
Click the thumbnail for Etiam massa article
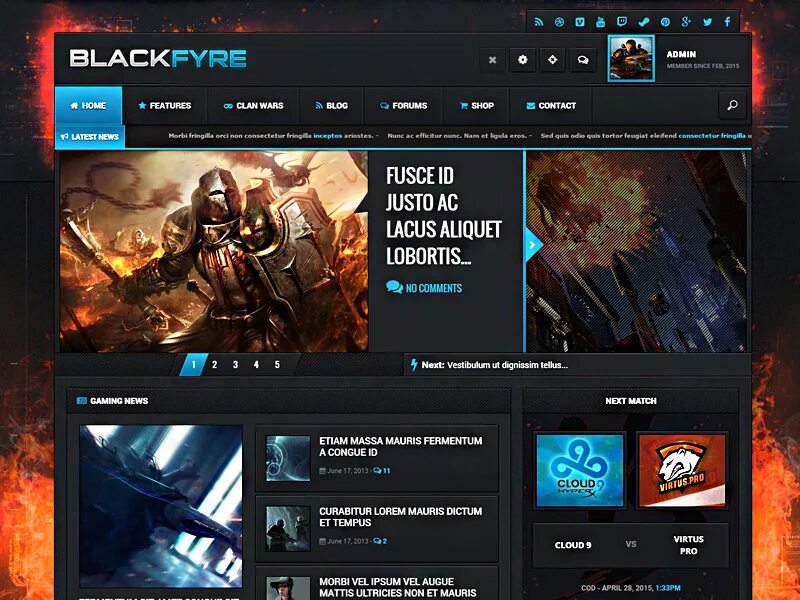(x=288, y=458)
